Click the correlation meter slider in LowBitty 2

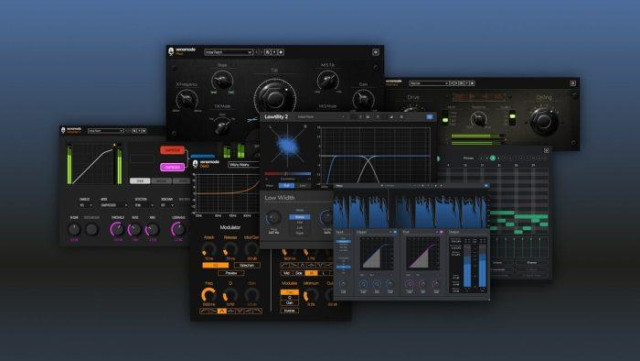[x=288, y=174]
